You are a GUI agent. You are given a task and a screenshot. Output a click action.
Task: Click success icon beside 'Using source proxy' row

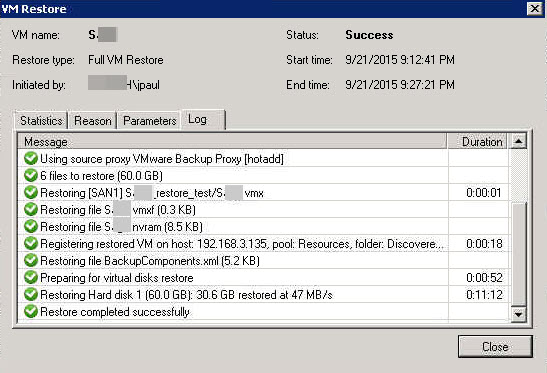click(31, 158)
